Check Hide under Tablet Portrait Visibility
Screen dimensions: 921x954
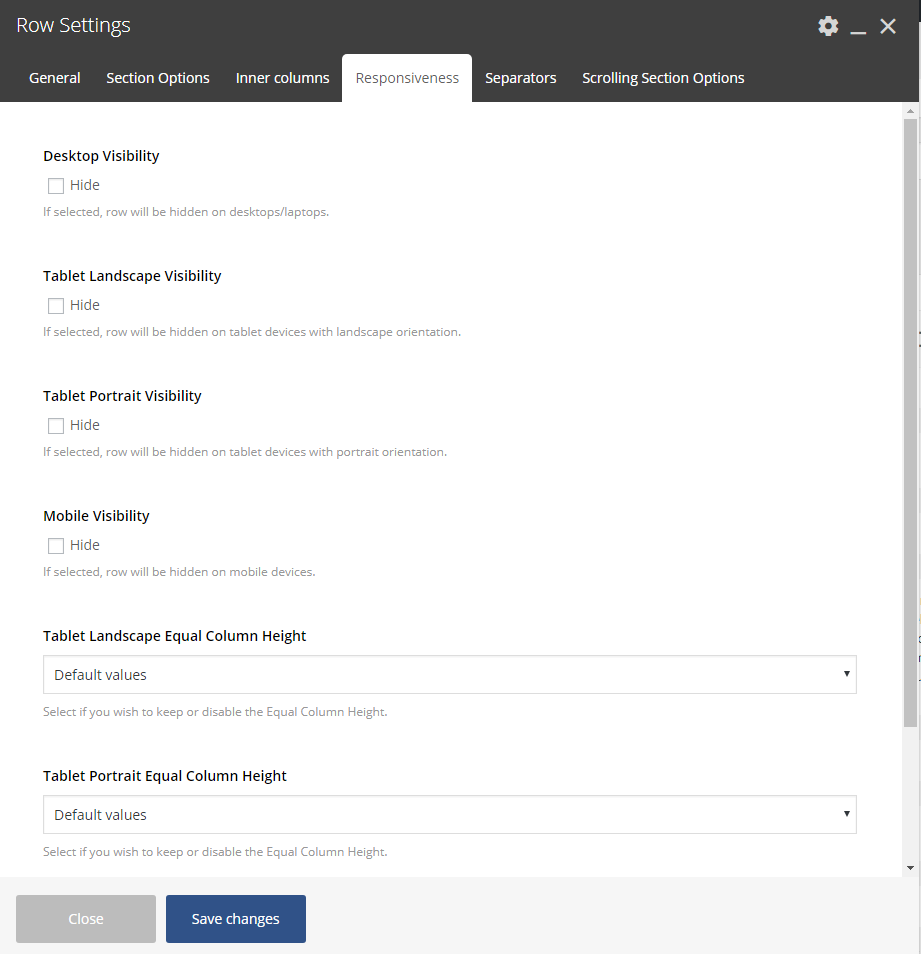click(56, 425)
